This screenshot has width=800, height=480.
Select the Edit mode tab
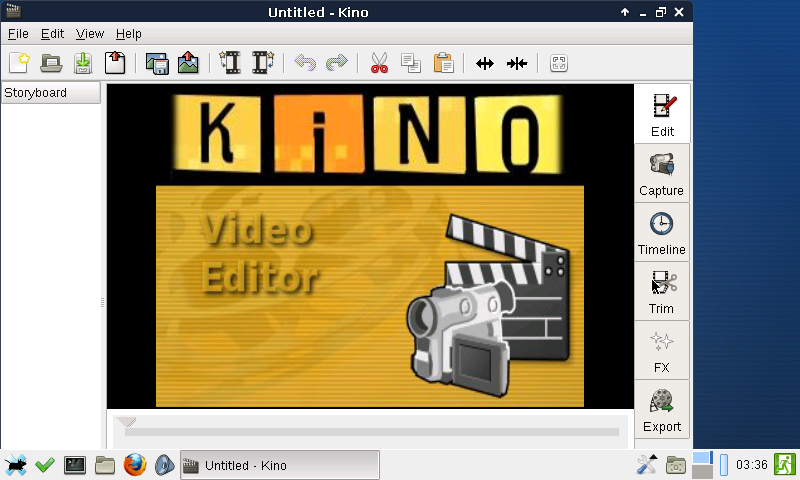(661, 114)
